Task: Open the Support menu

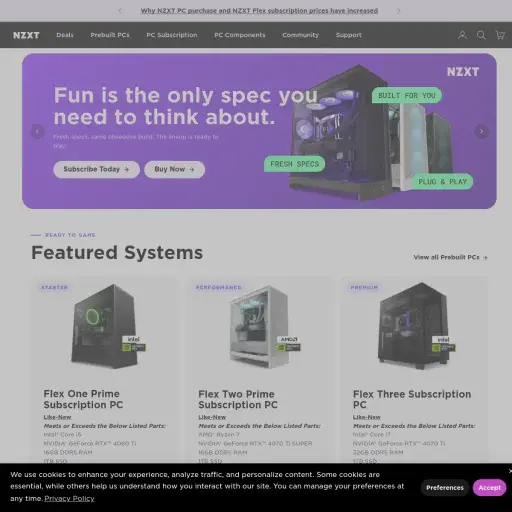Action: click(348, 35)
